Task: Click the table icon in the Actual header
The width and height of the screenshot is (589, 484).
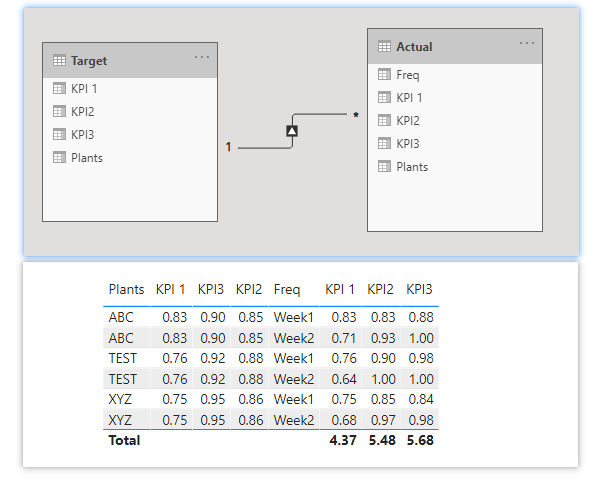Action: (384, 47)
